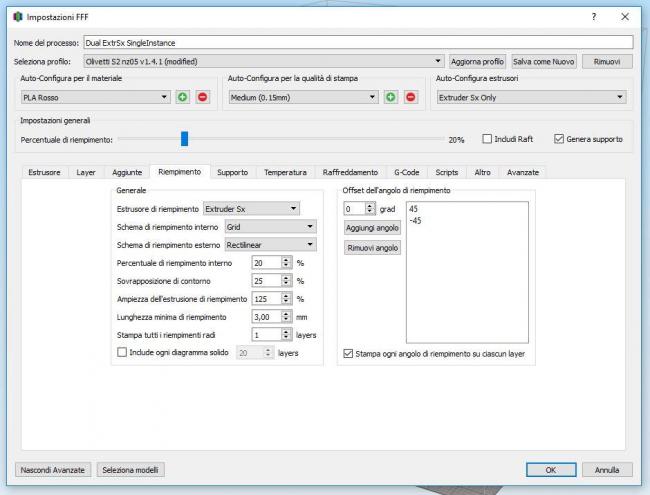Expand the Schema di riempimento interno dropdown

(x=258, y=227)
